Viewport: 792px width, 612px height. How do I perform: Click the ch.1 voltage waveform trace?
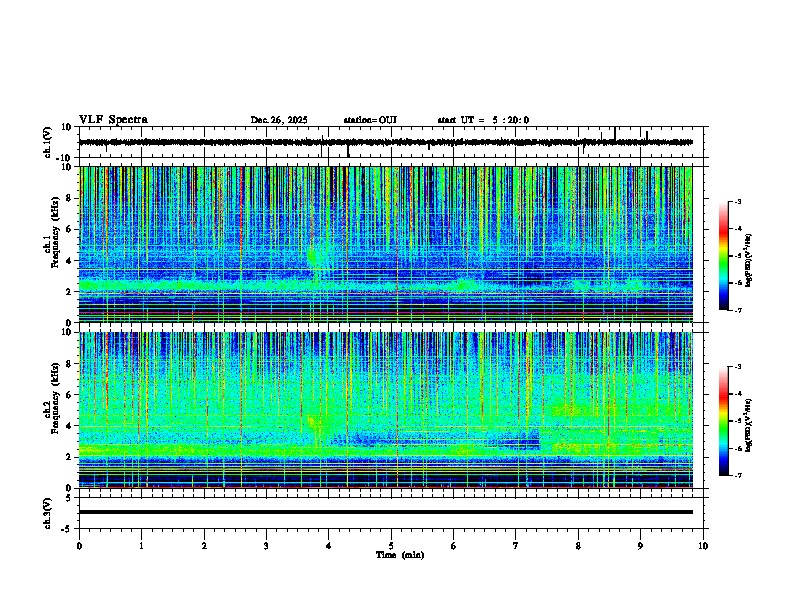point(385,142)
